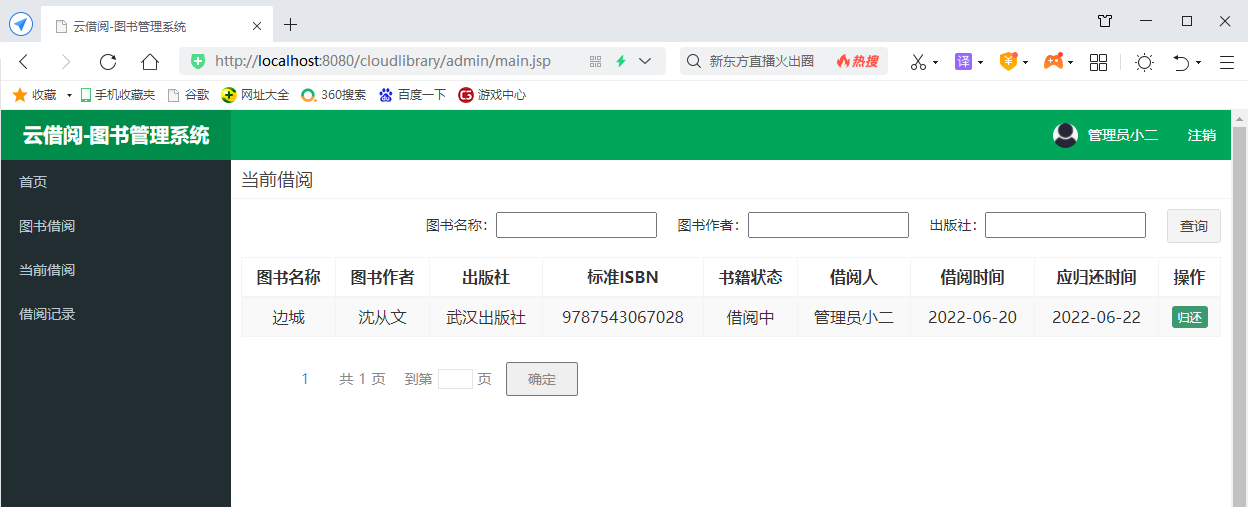Click the 收藏 star bookmark
1248x507 pixels.
34,95
